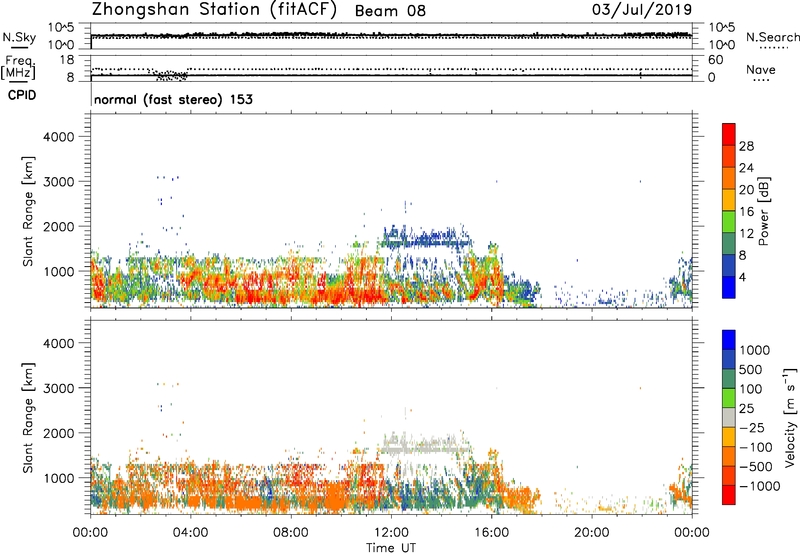
Task: Select the blue top segment of velocity colorbar
Action: click(729, 340)
